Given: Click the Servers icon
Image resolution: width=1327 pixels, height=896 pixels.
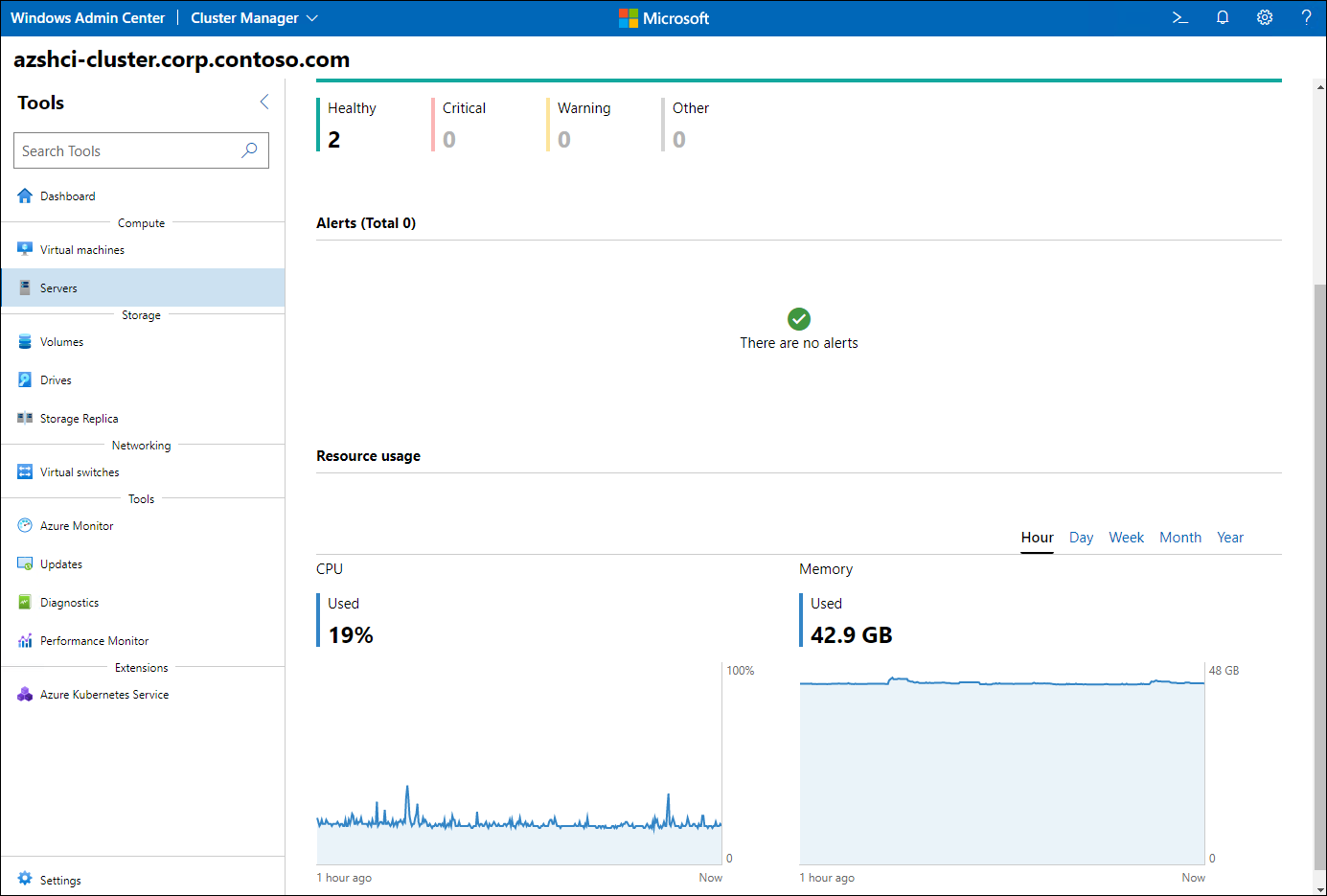Looking at the screenshot, I should point(25,287).
